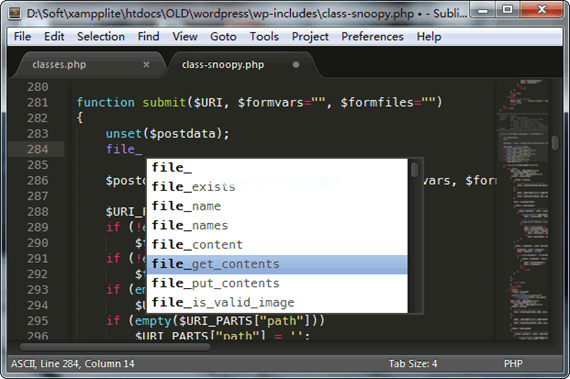Minimize the Sublime Text window
Screen dimensions: 570x379
[483, 10]
